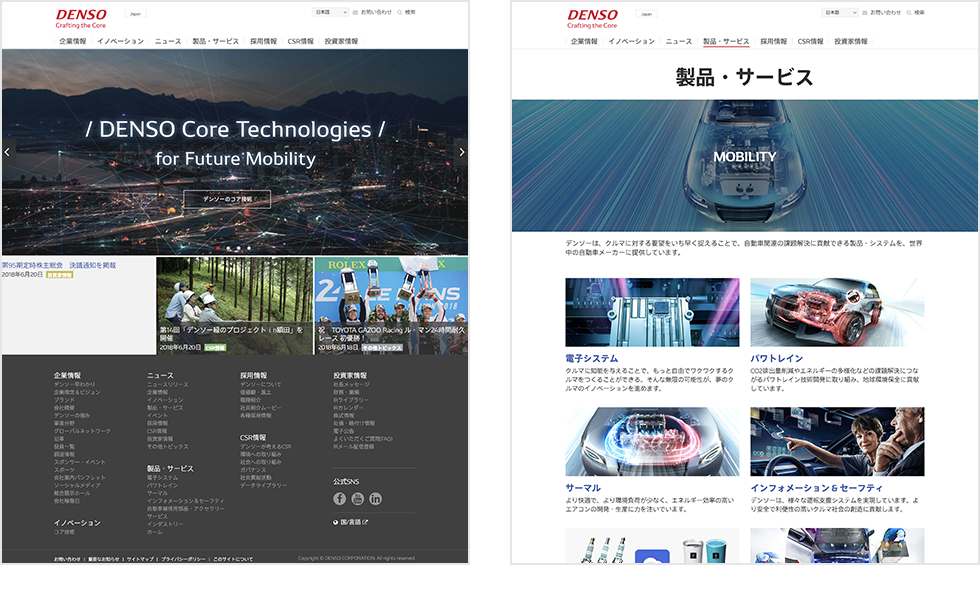The image size is (980, 600).
Task: Open プライバシーポリシー link in bottom bar
Action: 183,559
